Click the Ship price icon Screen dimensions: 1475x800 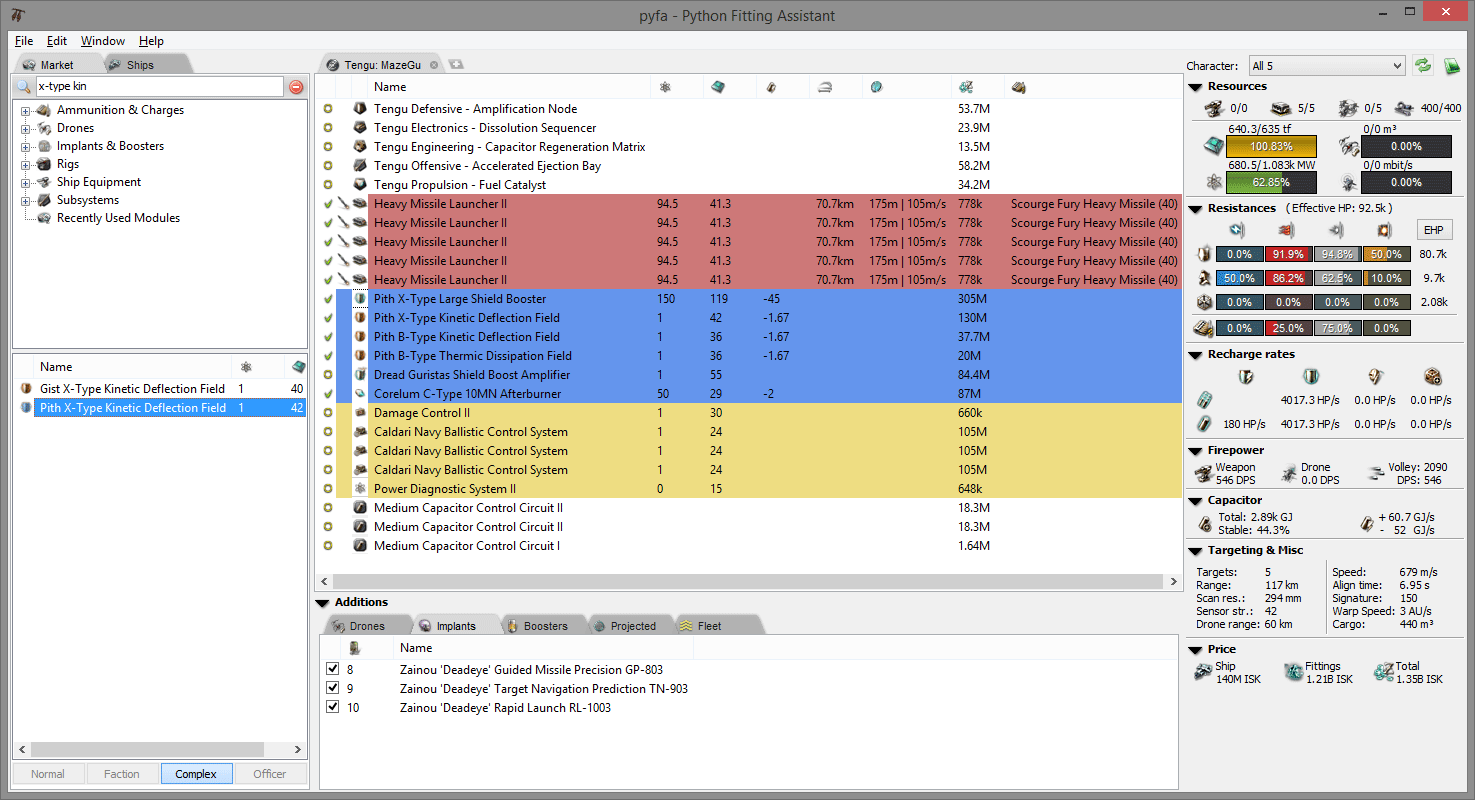pos(1203,672)
